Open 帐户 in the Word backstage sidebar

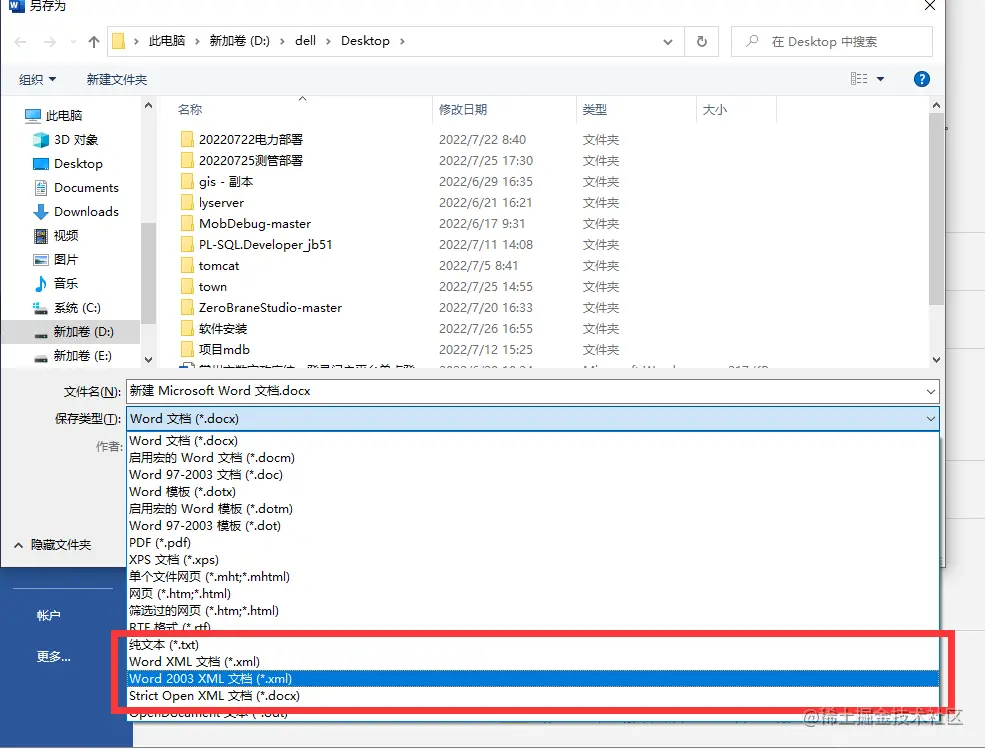tap(48, 615)
